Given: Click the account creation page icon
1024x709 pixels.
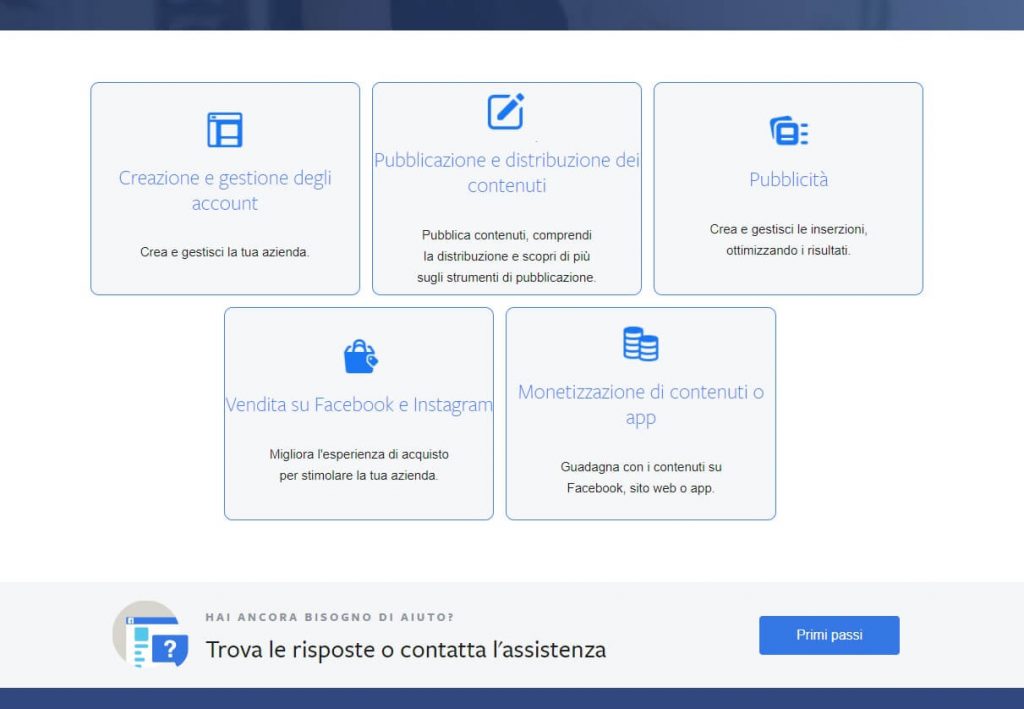Looking at the screenshot, I should coord(225,129).
